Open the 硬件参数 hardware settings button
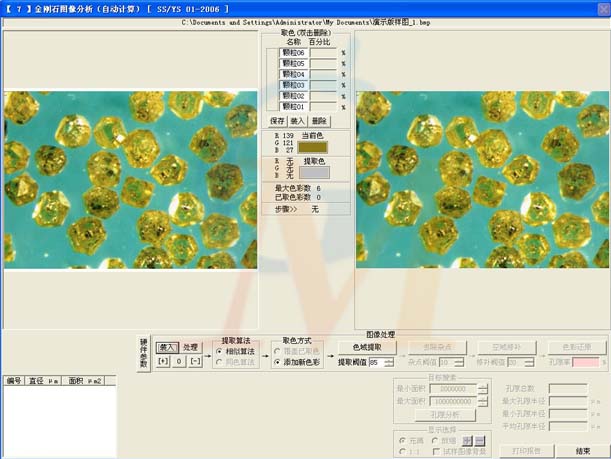Viewport: 611px width, 459px height. point(143,353)
